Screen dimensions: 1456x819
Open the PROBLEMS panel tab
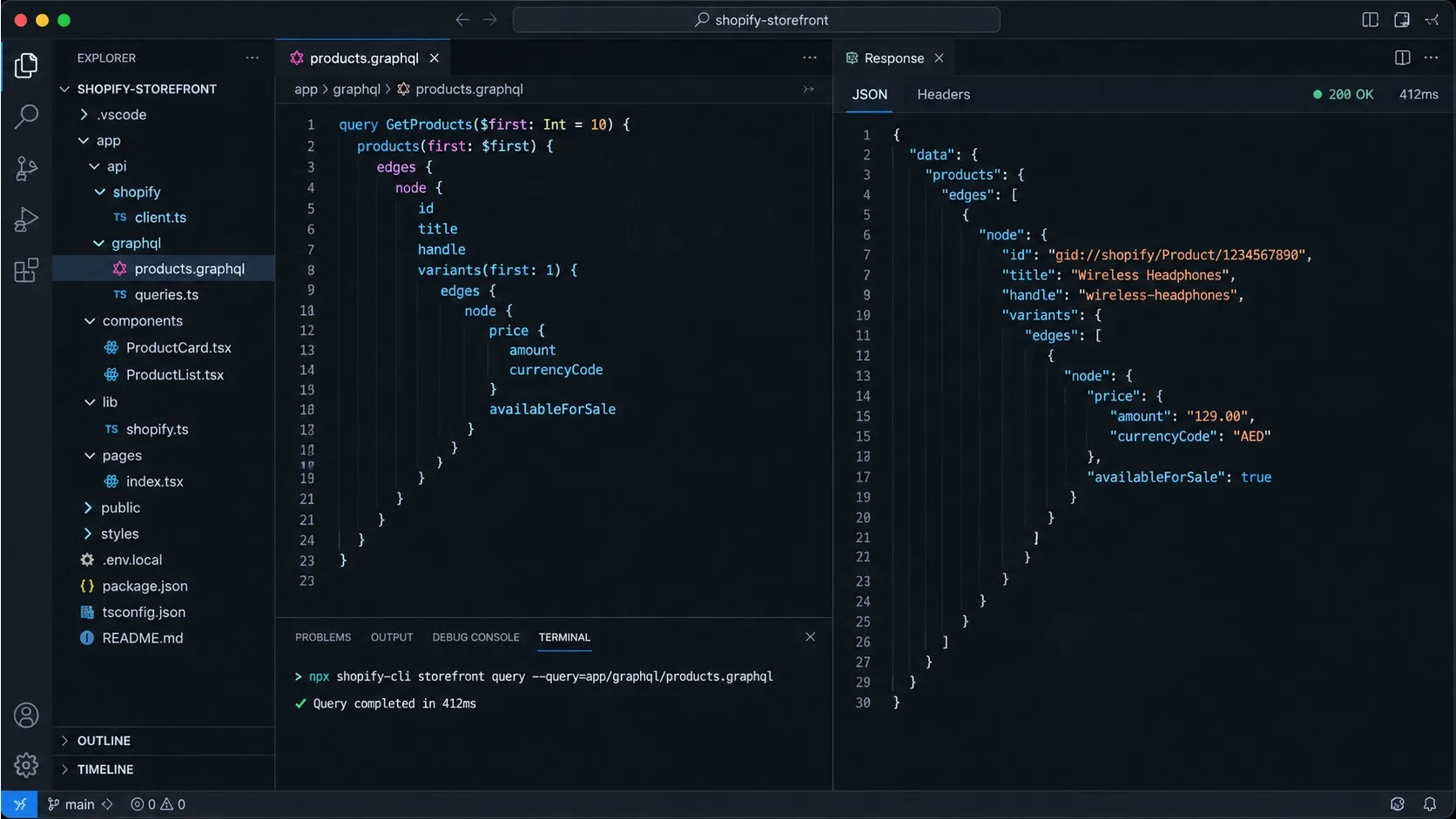pos(323,637)
